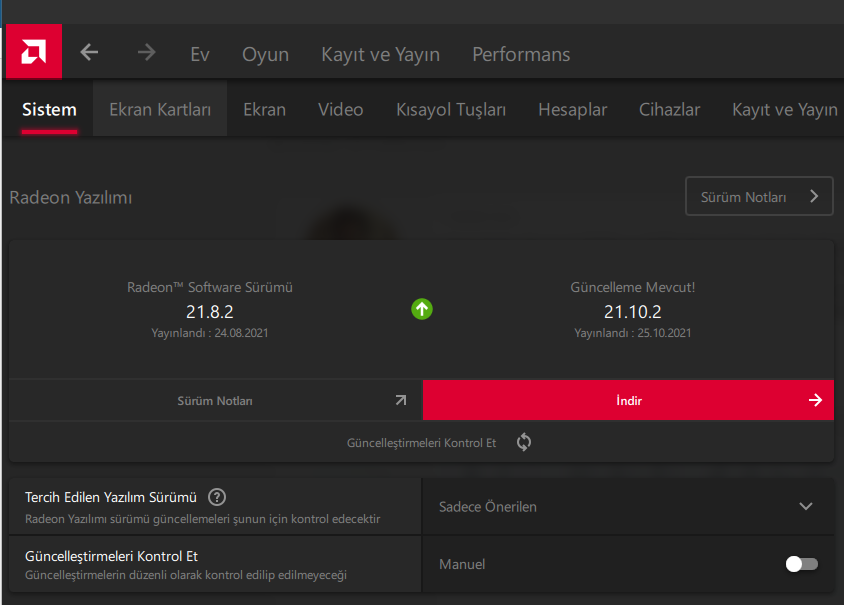Image resolution: width=844 pixels, height=605 pixels.
Task: Click the Manuel label text
Action: (x=462, y=564)
